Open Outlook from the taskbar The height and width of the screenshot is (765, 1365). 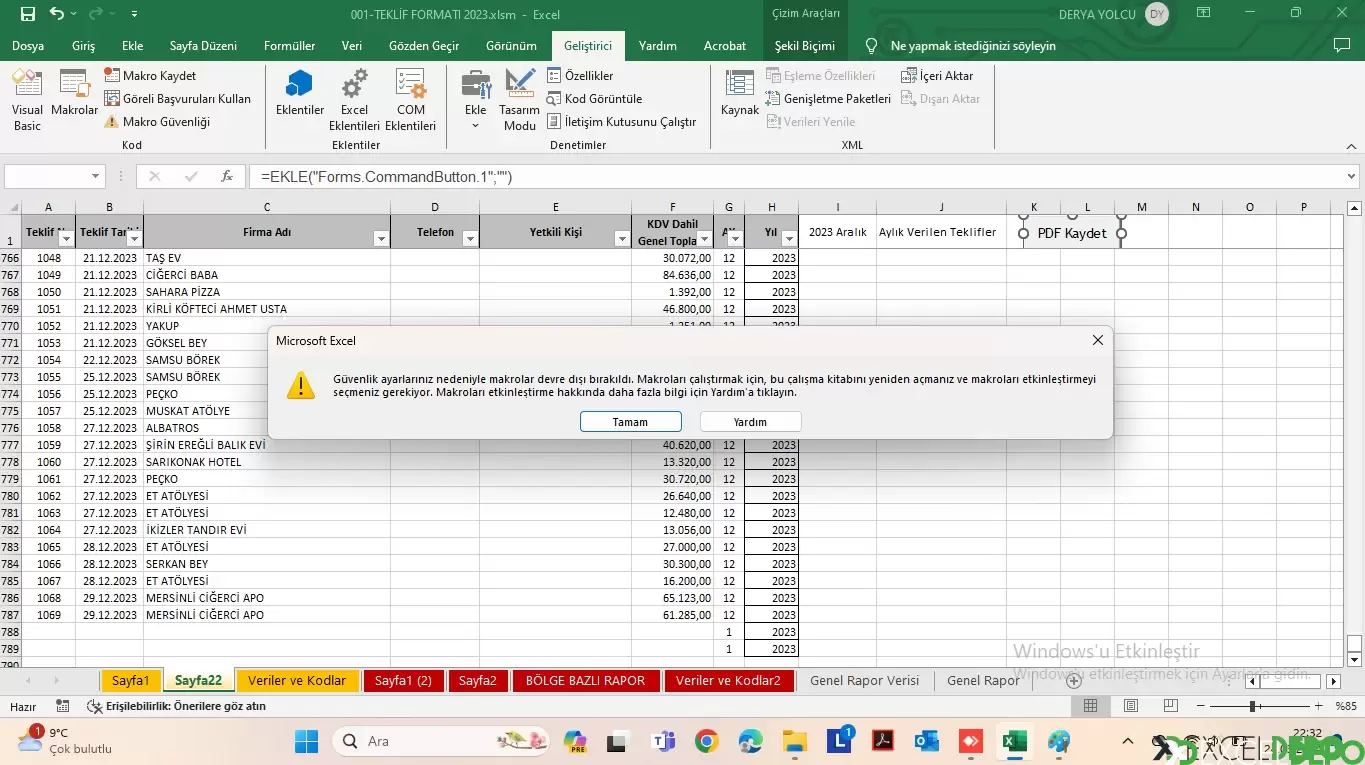click(x=927, y=741)
